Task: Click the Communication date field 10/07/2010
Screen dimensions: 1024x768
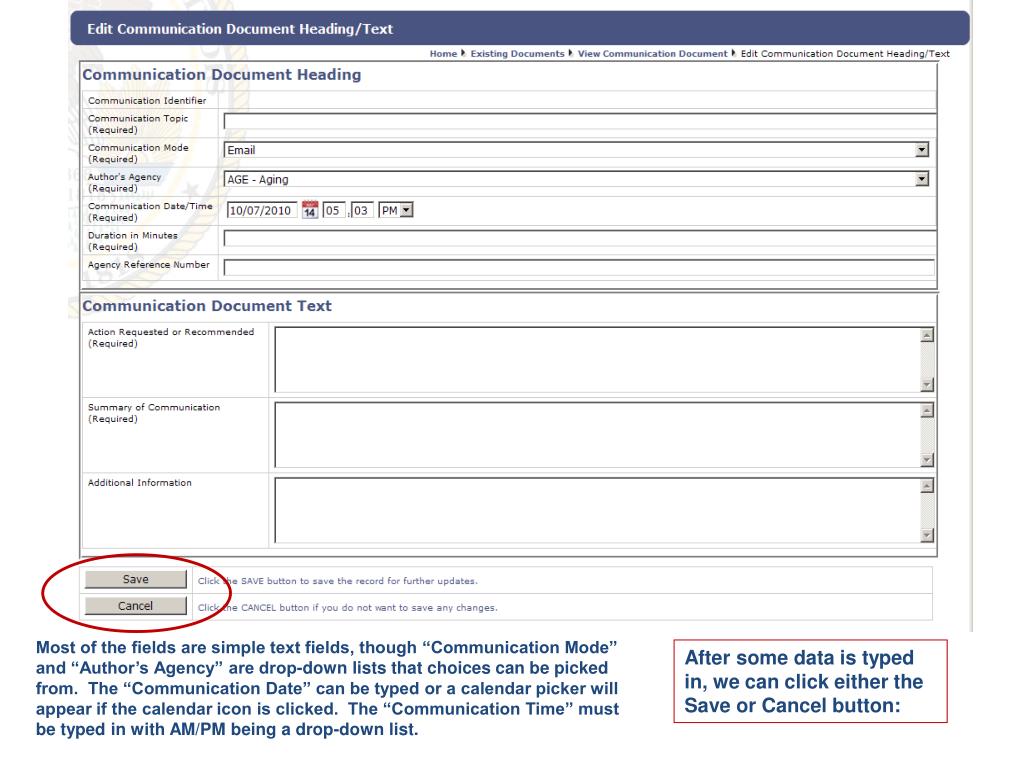Action: (262, 210)
